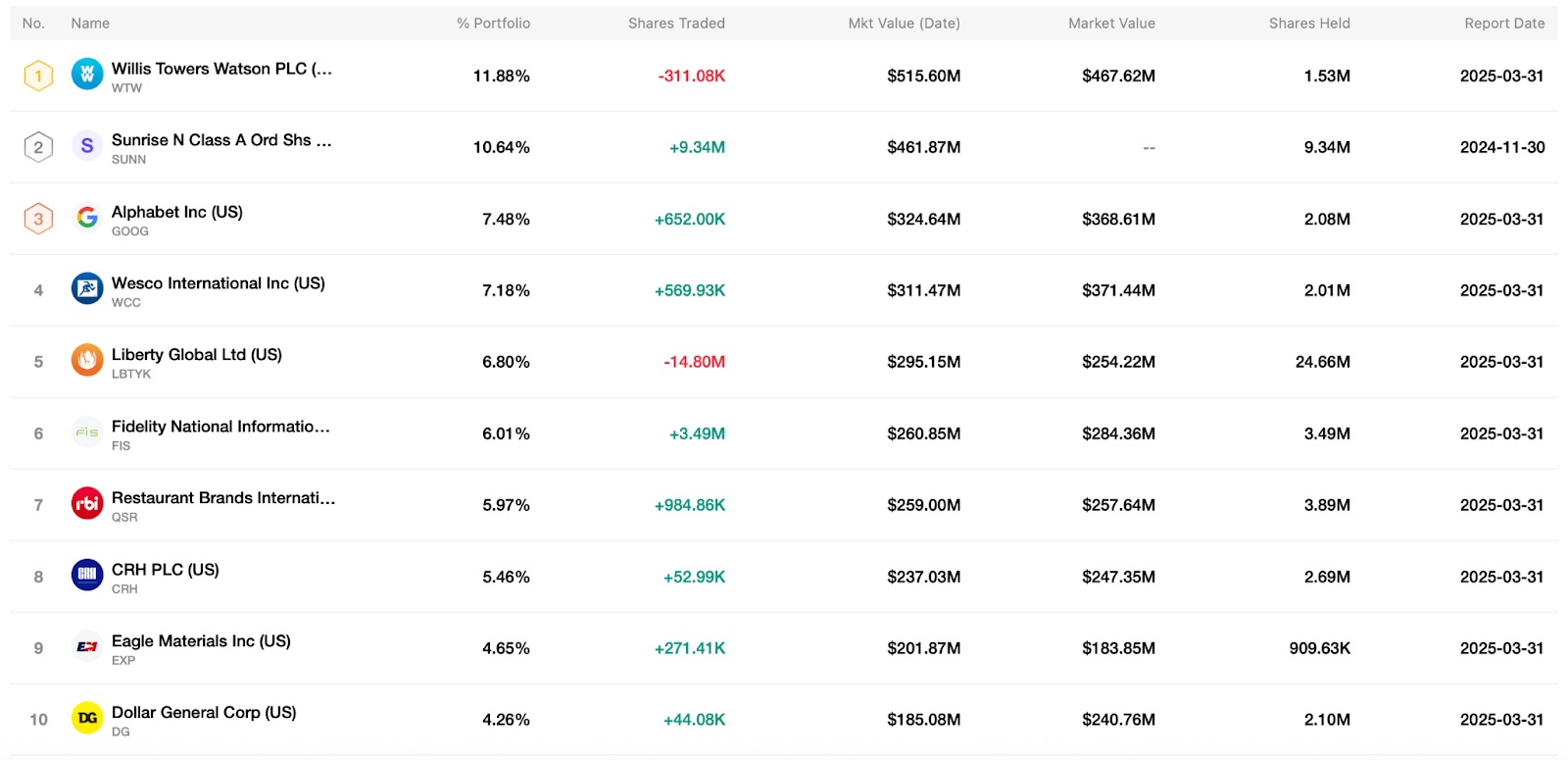Click the 909.63K shares held value
Image resolution: width=1568 pixels, height=760 pixels.
1320,649
